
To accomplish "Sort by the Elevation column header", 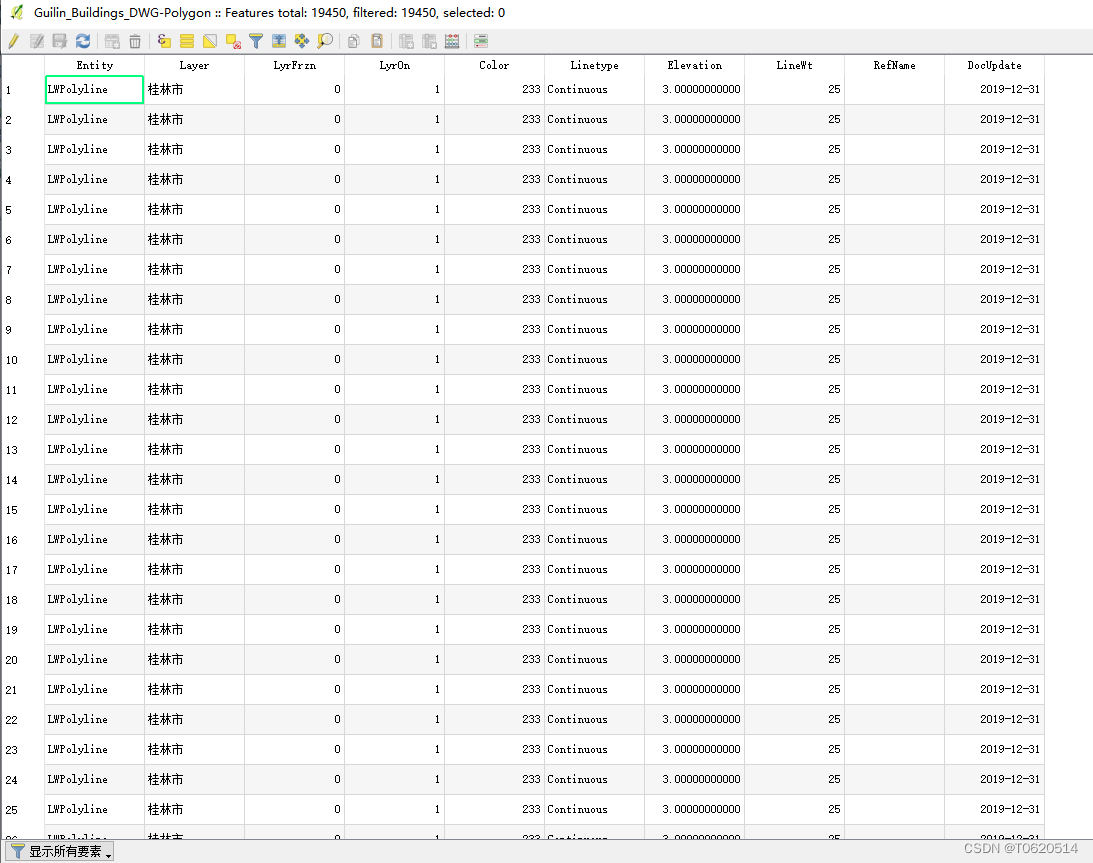I will 694,65.
